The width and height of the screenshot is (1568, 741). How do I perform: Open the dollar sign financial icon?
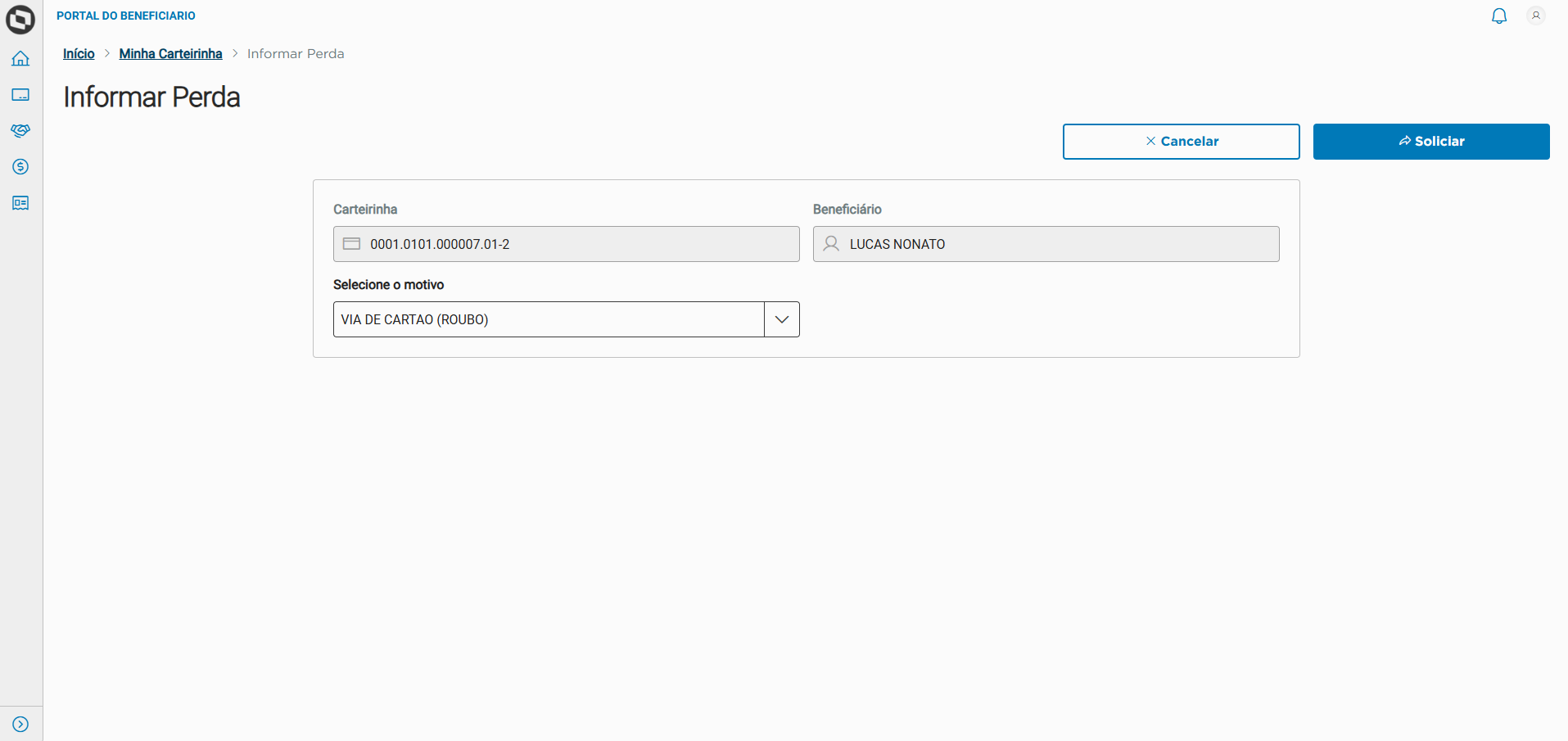click(20, 167)
